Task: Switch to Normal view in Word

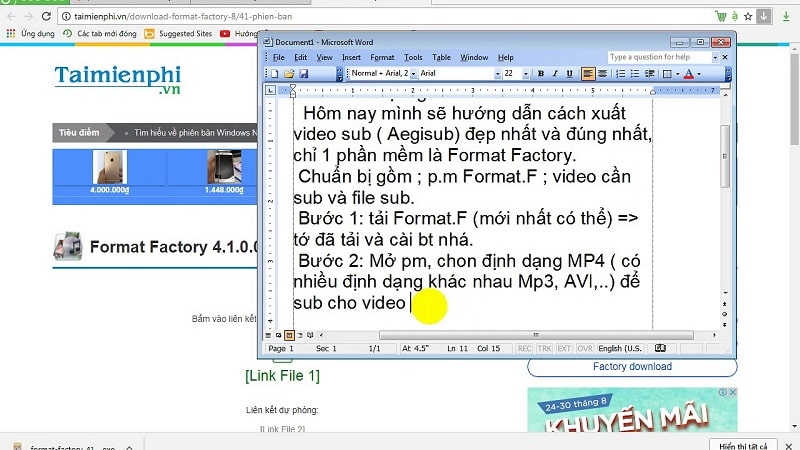Action: pos(268,335)
